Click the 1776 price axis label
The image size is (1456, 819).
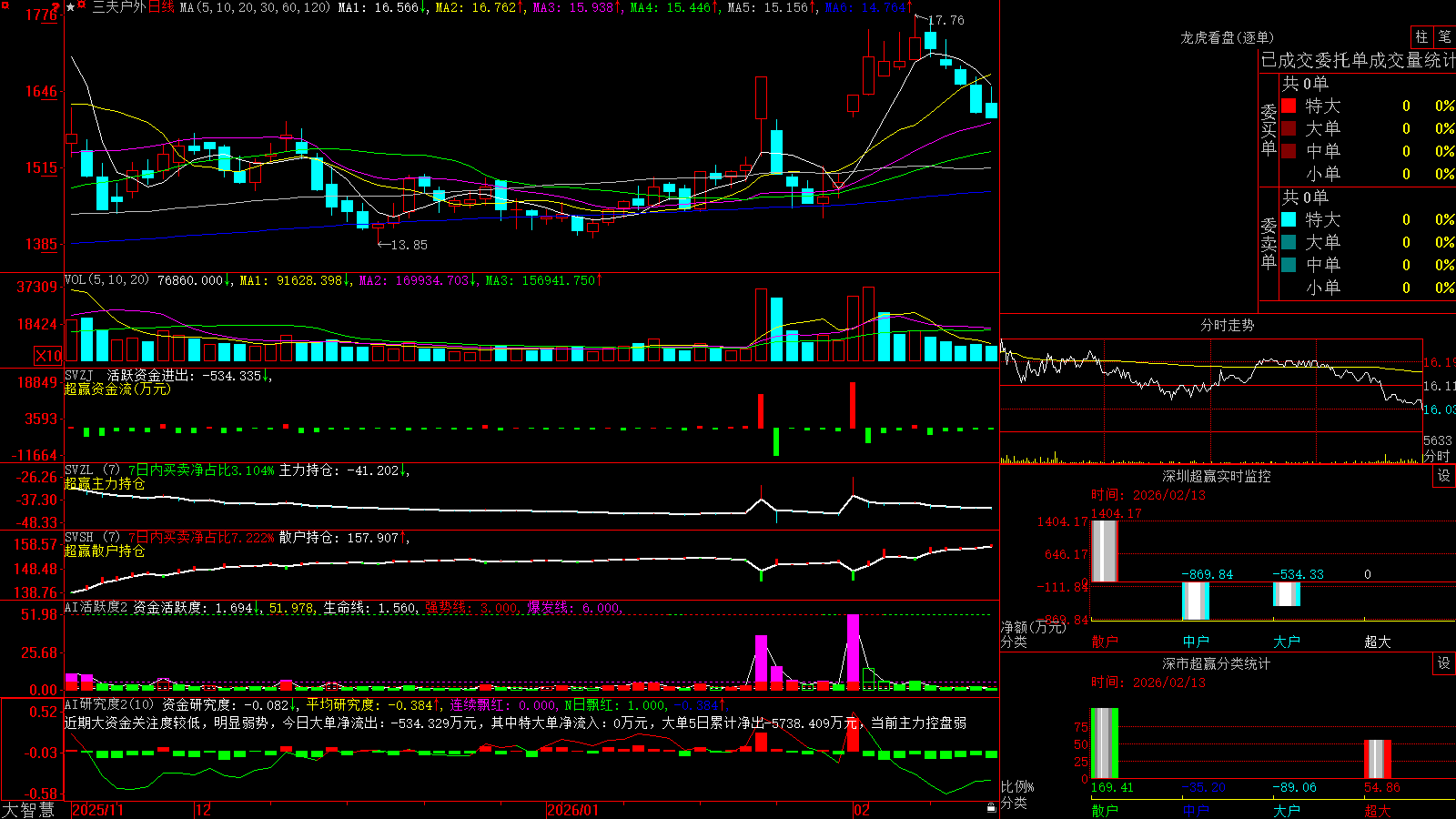coord(41,15)
